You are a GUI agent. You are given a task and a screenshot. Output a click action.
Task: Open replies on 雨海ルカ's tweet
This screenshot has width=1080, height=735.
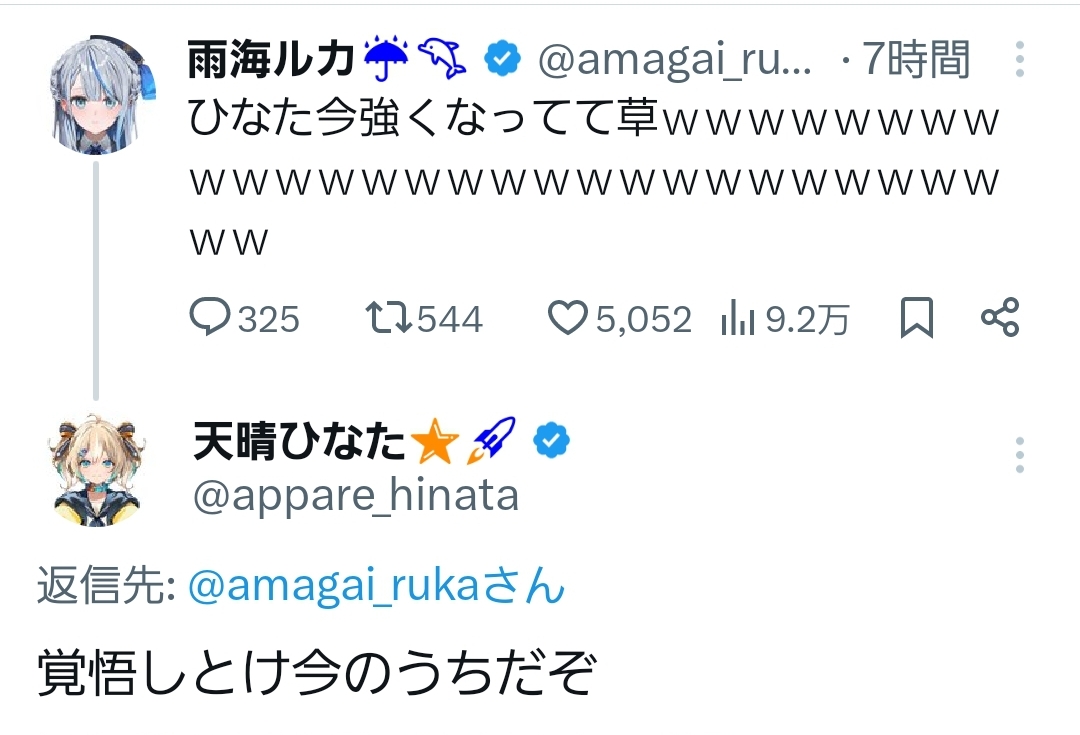click(x=210, y=318)
